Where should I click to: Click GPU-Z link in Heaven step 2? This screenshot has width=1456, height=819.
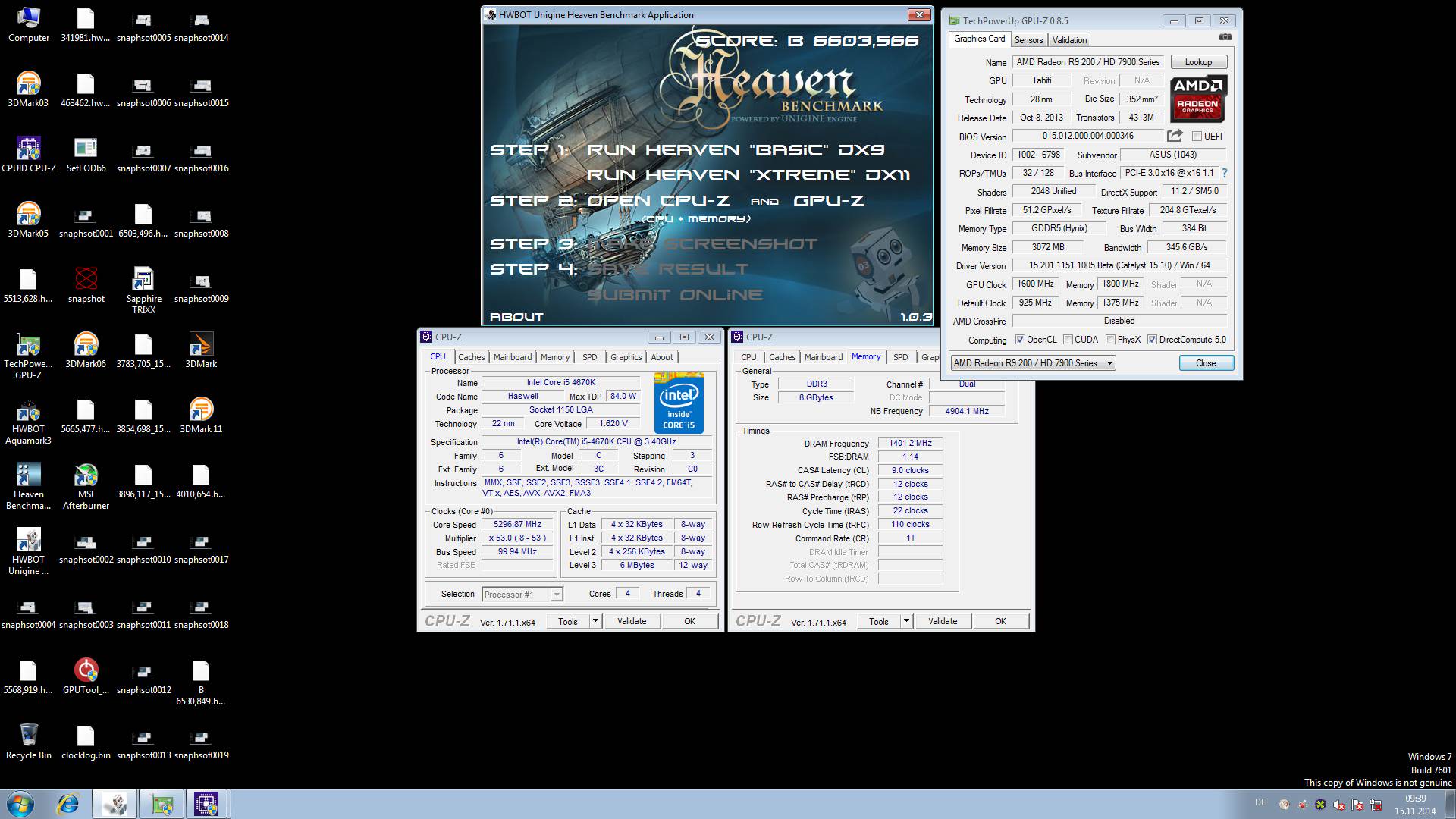coord(828,201)
